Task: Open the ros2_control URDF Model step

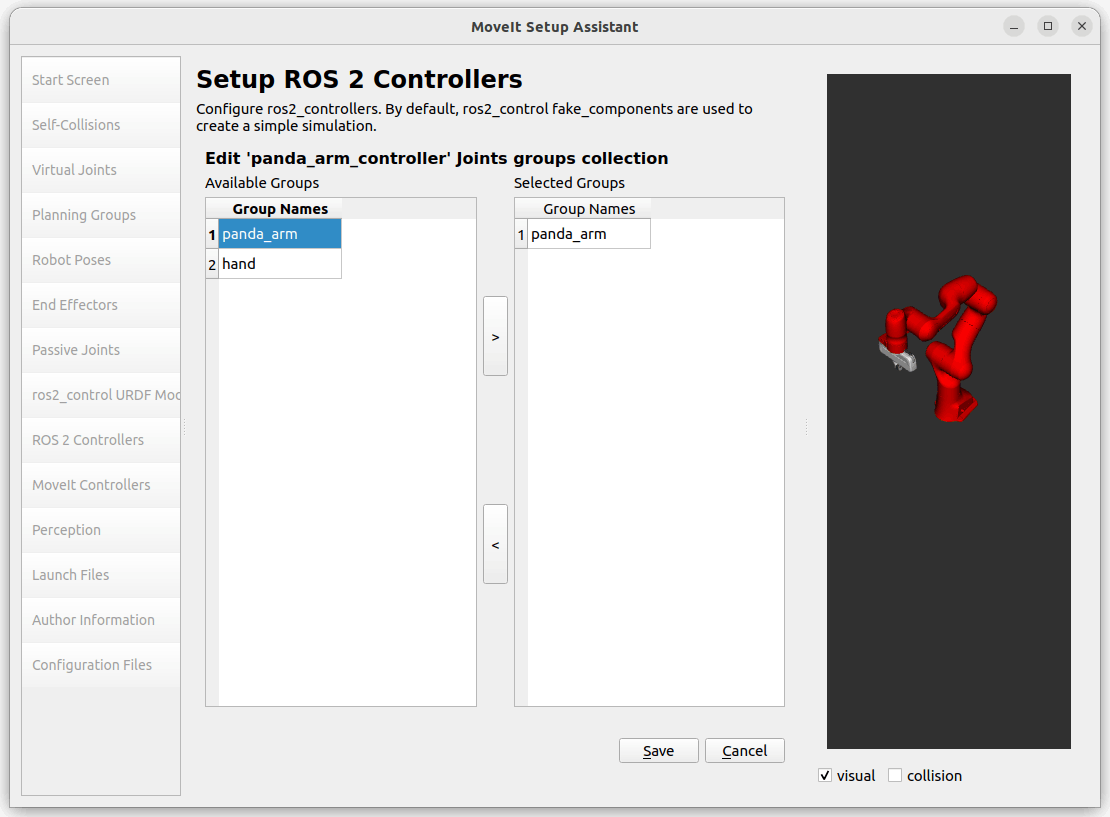Action: coord(101,395)
